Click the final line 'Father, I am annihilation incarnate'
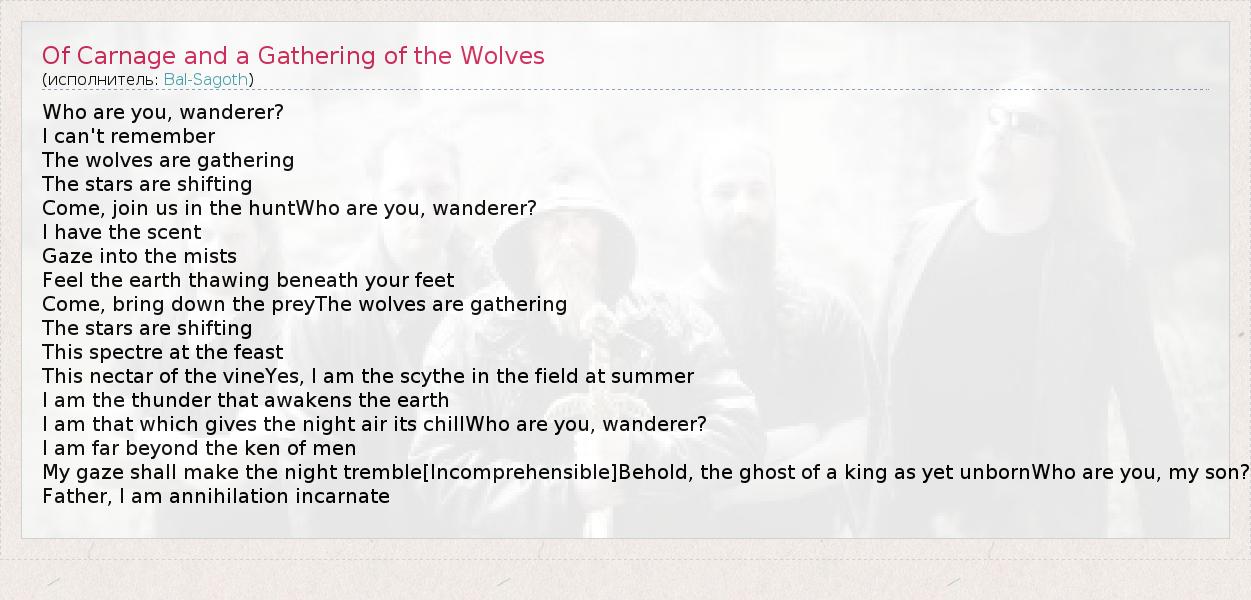This screenshot has height=600, width=1251. [216, 496]
